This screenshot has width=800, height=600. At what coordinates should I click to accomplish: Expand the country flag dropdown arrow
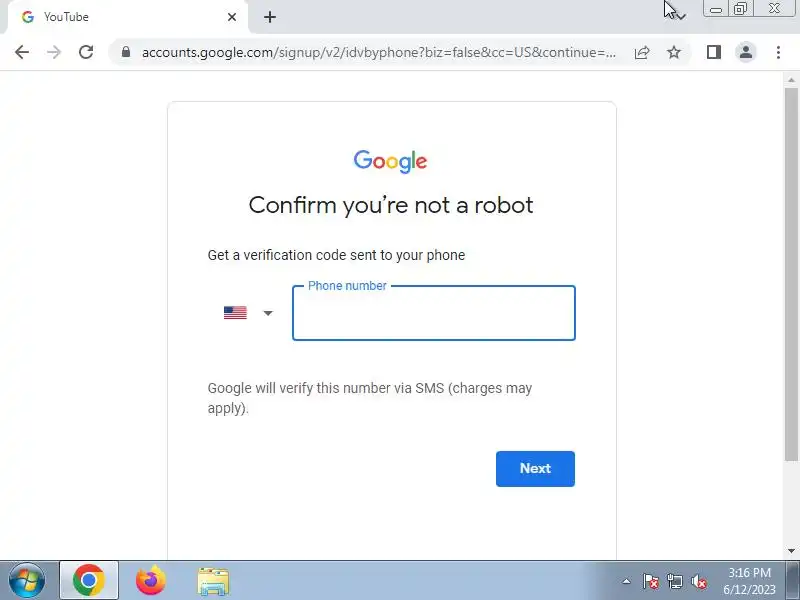click(x=268, y=313)
